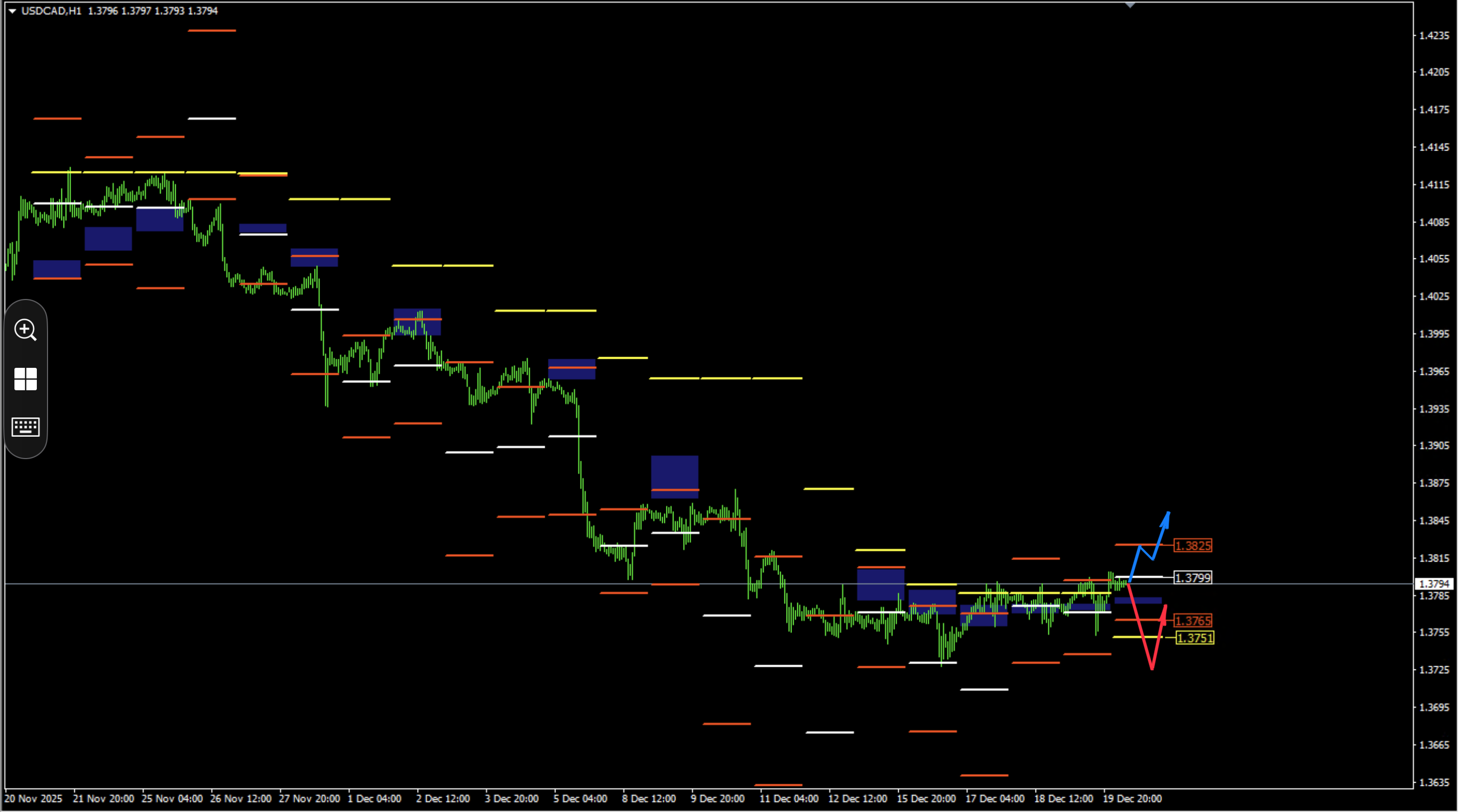The width and height of the screenshot is (1459, 812).
Task: Select the 1.3765 orange price label
Action: pyautogui.click(x=1193, y=620)
